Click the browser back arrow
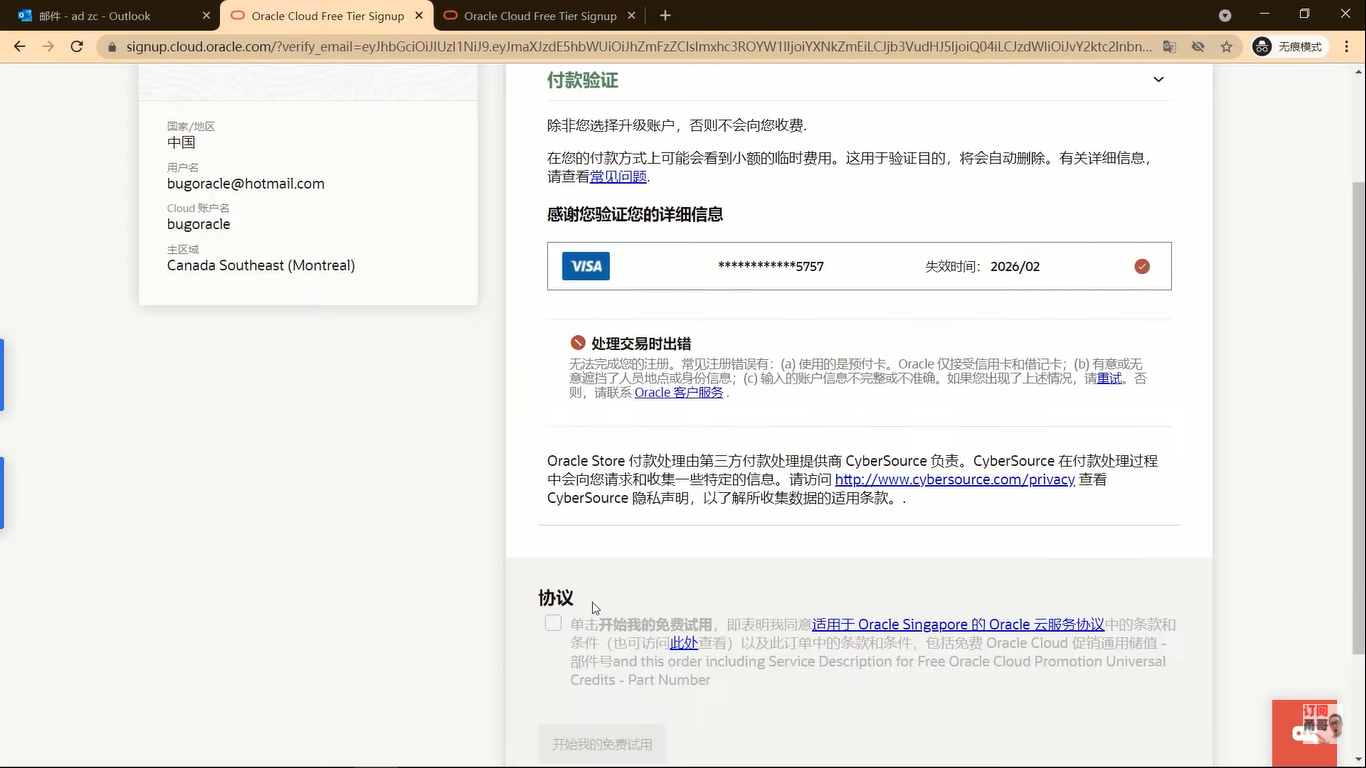1366x768 pixels. click(19, 46)
